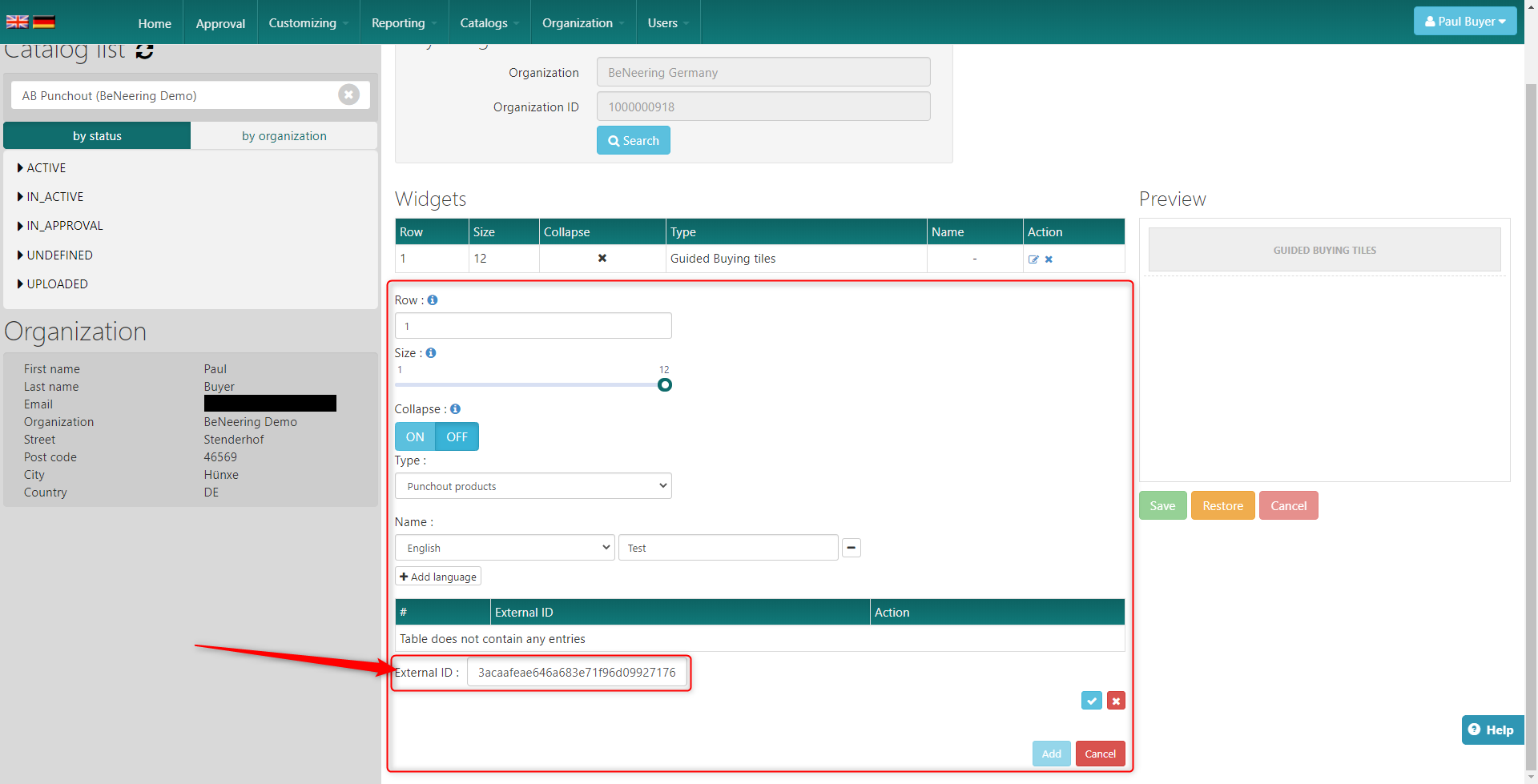The height and width of the screenshot is (784, 1538).
Task: Open the Type dropdown showing Punchout products
Action: click(x=533, y=486)
